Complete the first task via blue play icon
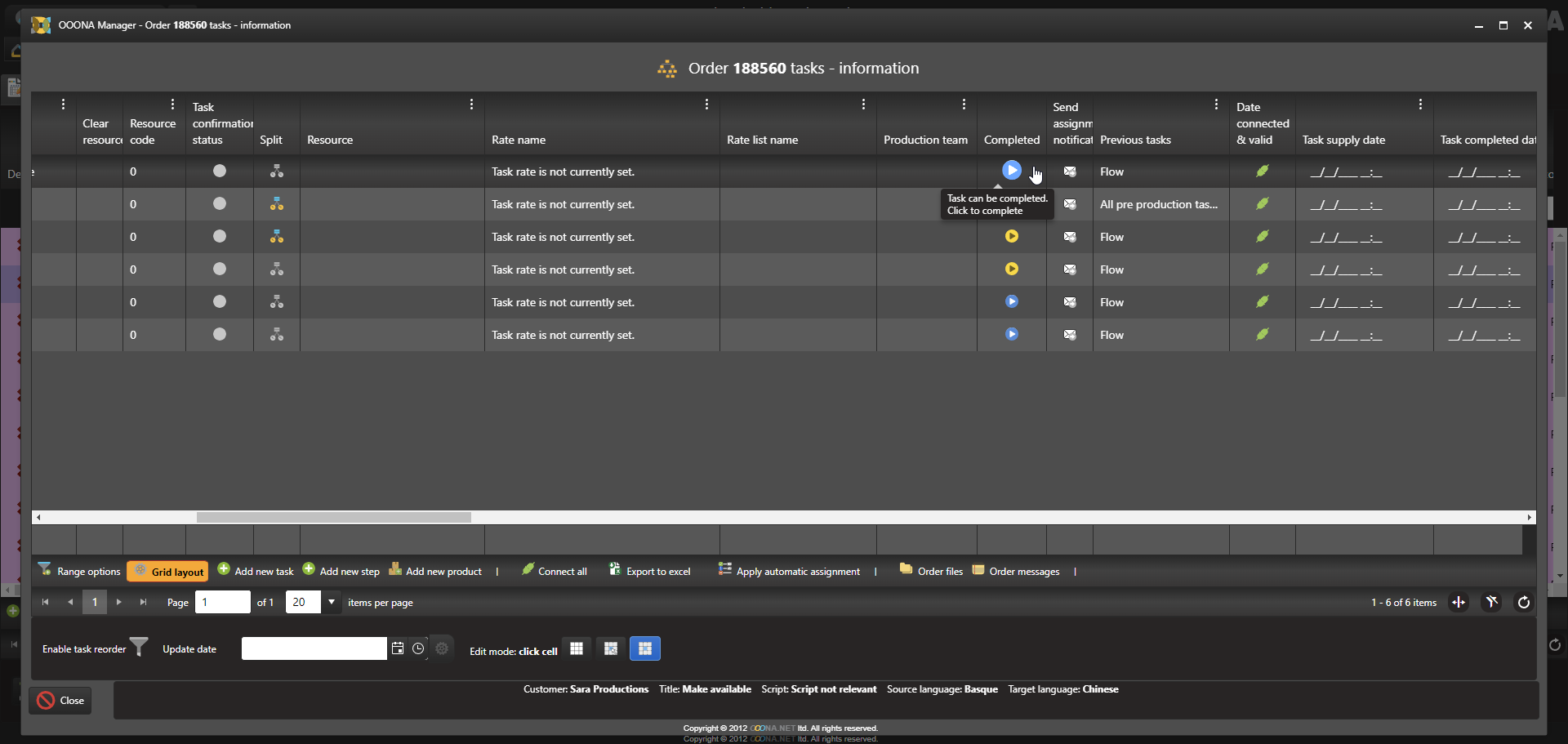Image resolution: width=1568 pixels, height=744 pixels. pyautogui.click(x=1011, y=171)
